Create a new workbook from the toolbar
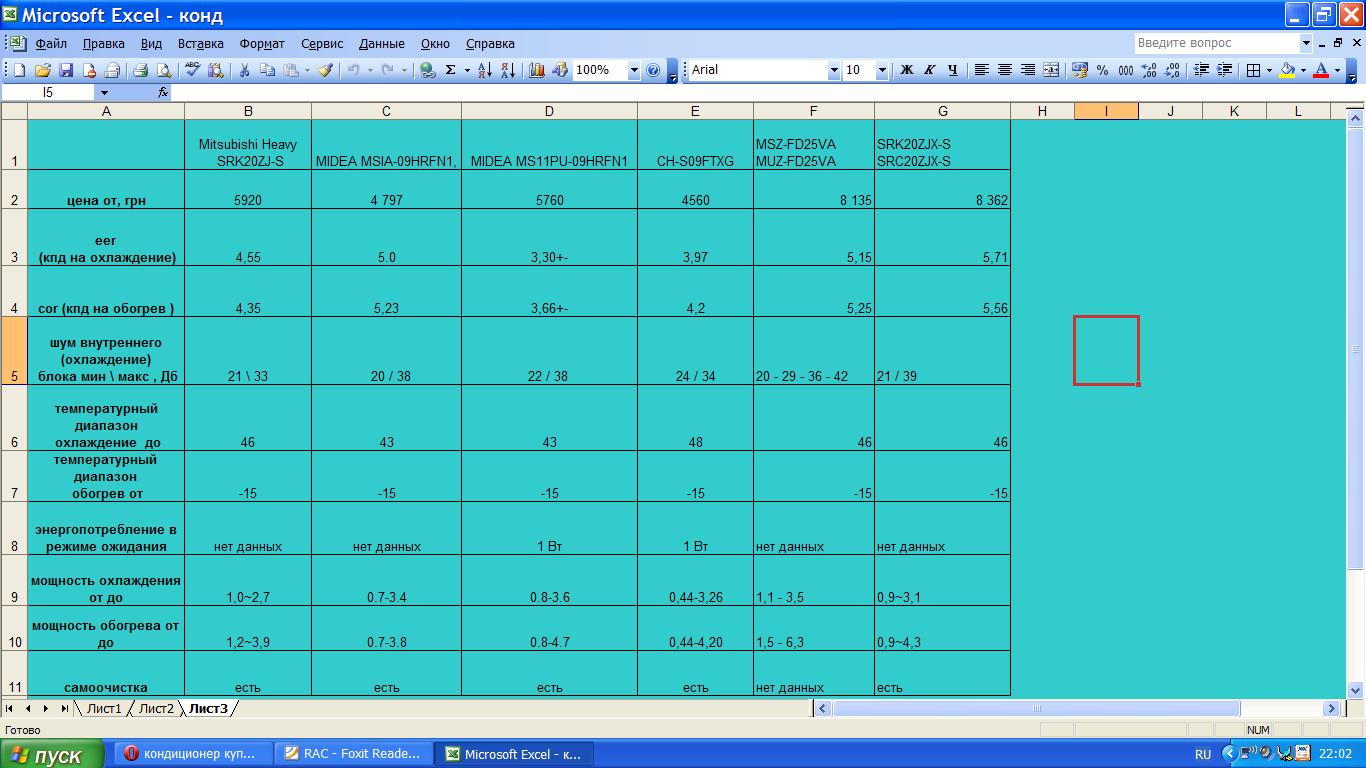Screen dimensions: 1366x768 [19, 70]
